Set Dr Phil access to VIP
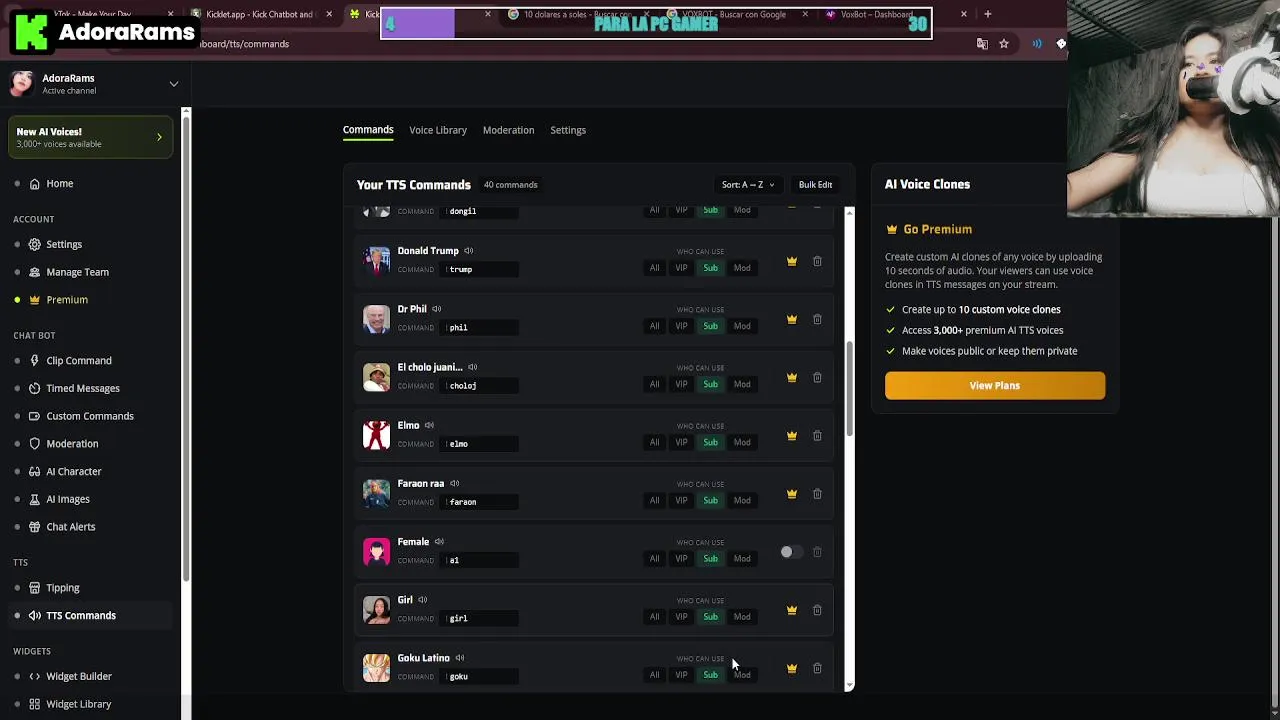Viewport: 1280px width, 720px height. click(681, 326)
